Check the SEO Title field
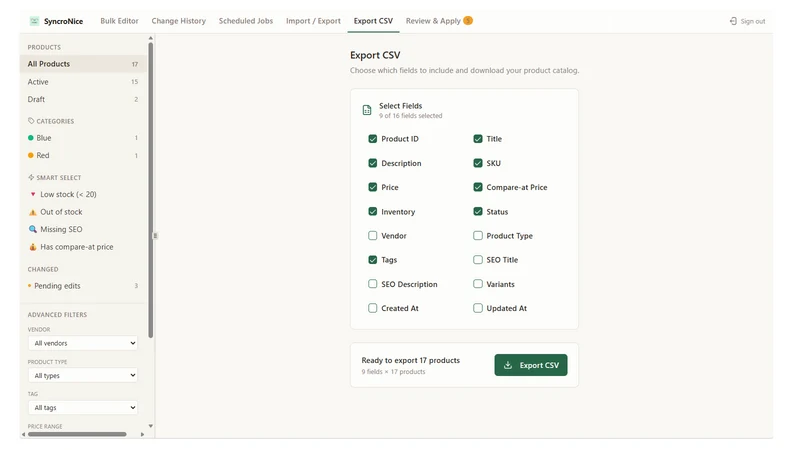 pos(478,260)
